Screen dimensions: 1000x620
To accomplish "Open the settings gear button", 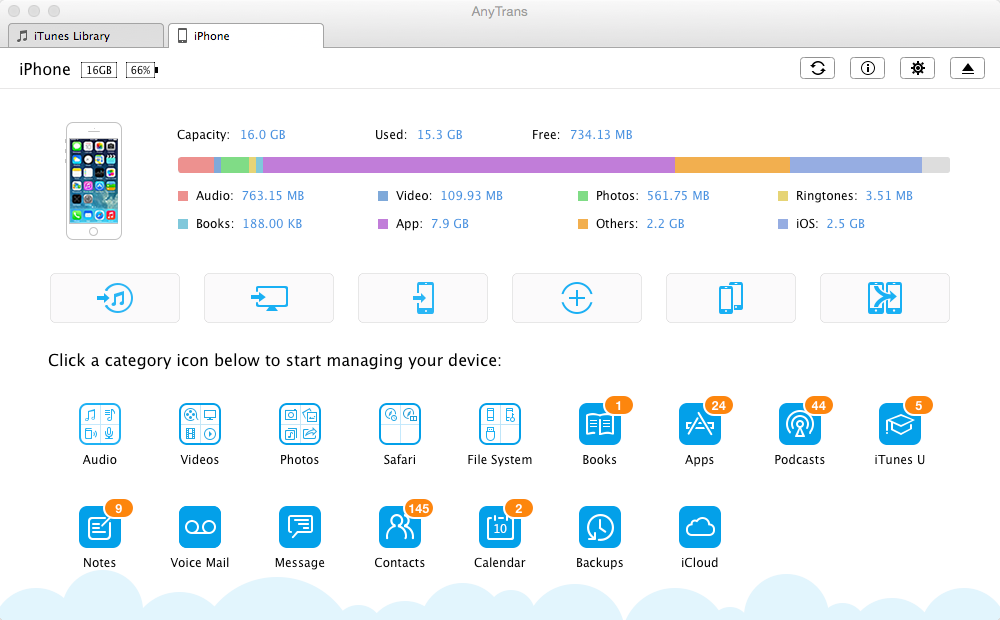I will point(917,68).
